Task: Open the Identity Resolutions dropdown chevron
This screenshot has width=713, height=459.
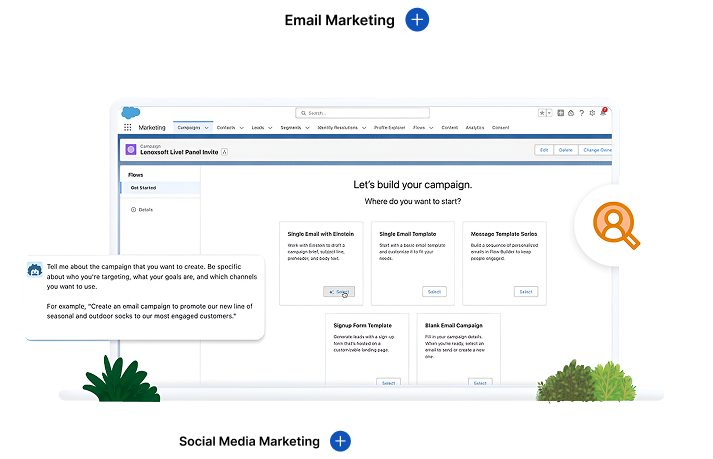Action: (364, 128)
